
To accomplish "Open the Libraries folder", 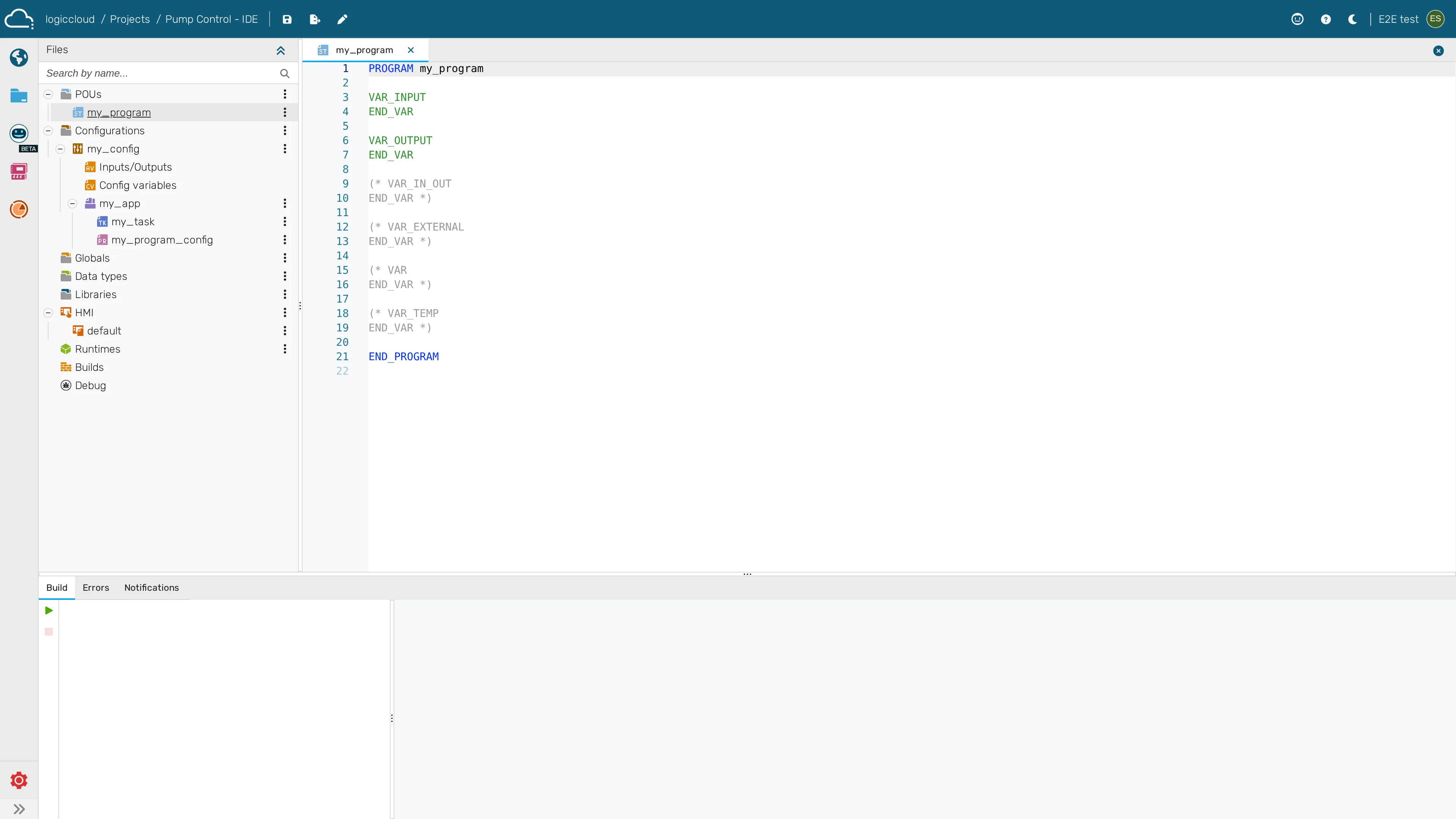I will pyautogui.click(x=96, y=295).
